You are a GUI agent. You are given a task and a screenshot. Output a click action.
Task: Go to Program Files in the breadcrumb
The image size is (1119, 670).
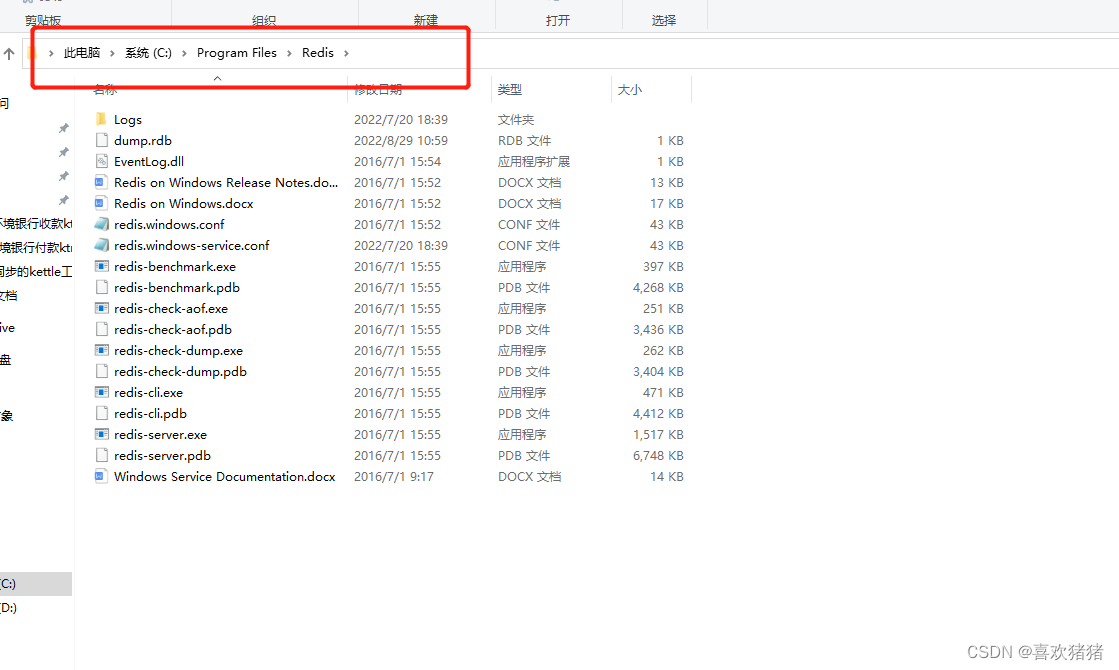[x=236, y=53]
